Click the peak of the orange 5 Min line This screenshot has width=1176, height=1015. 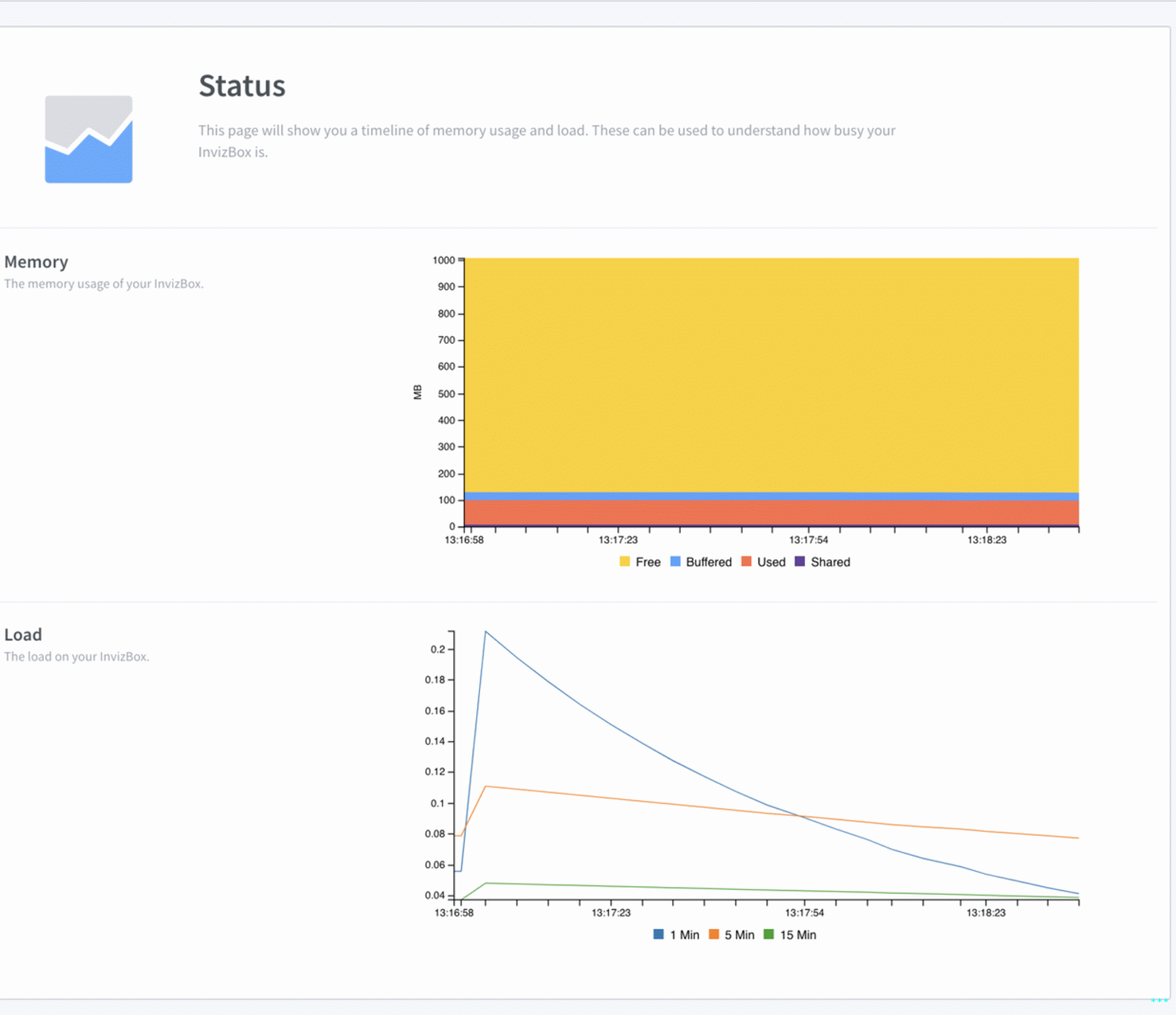(x=486, y=787)
